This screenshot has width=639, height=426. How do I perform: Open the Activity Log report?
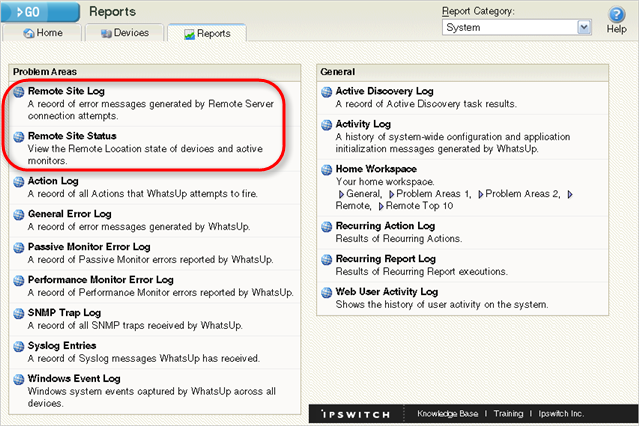[363, 124]
